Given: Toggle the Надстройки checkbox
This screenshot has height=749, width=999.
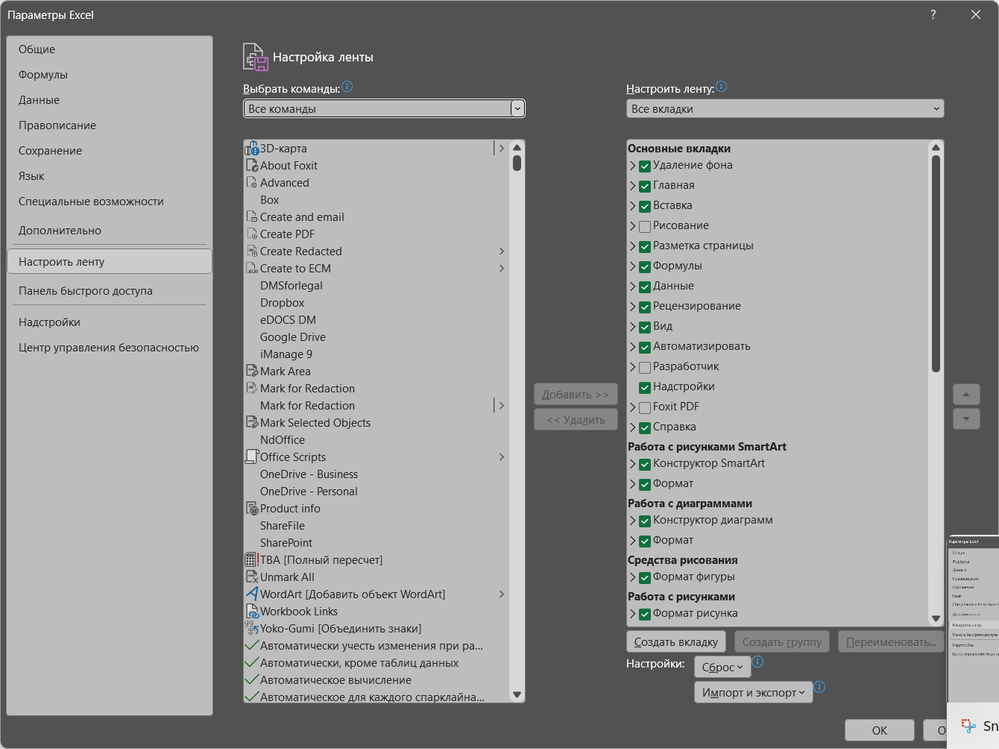Looking at the screenshot, I should tap(645, 387).
